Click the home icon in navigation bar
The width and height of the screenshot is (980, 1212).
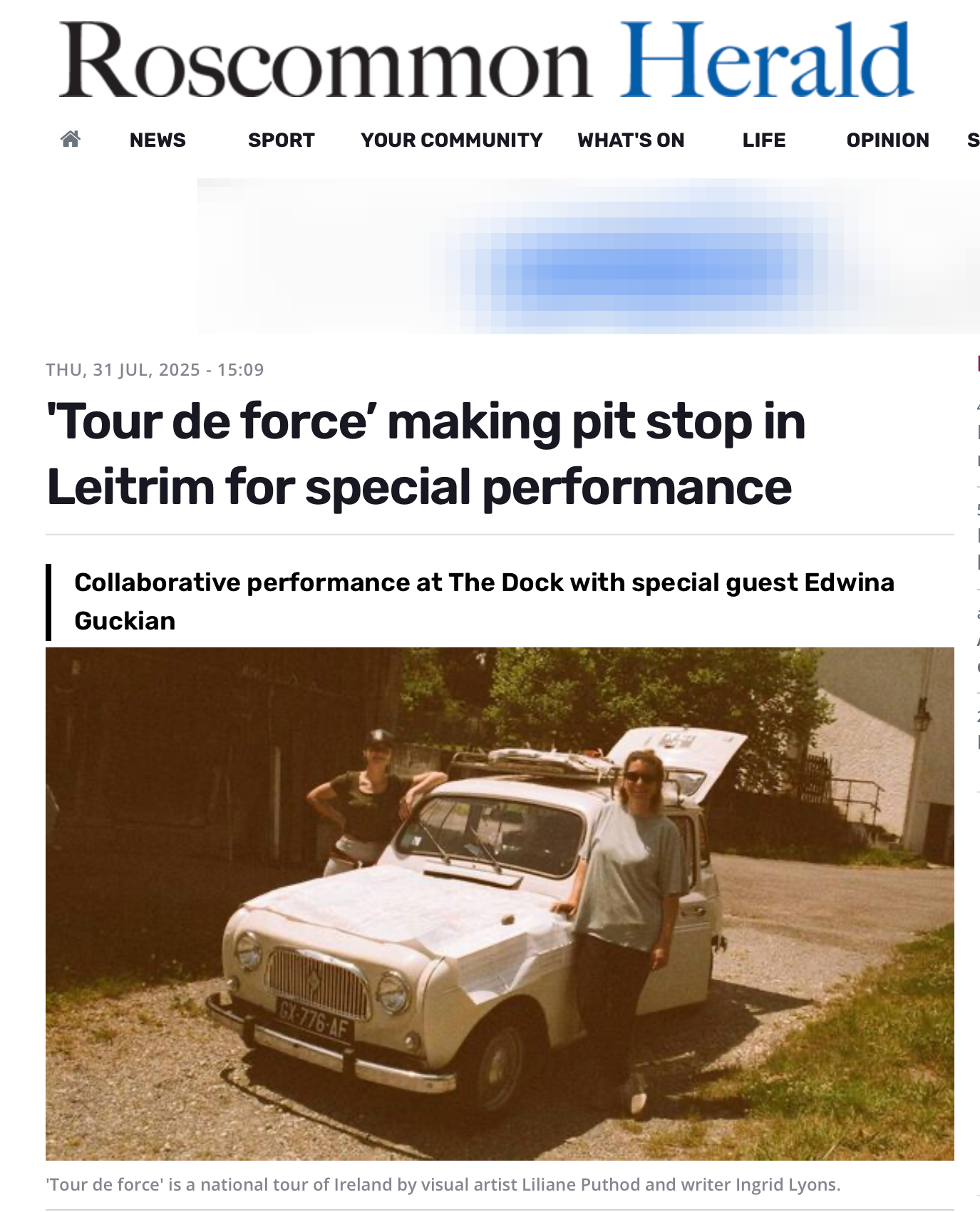click(71, 139)
